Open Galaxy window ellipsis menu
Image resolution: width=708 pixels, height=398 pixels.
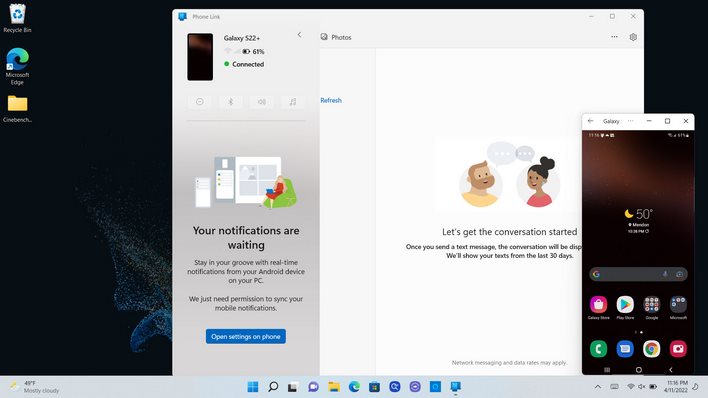point(631,121)
